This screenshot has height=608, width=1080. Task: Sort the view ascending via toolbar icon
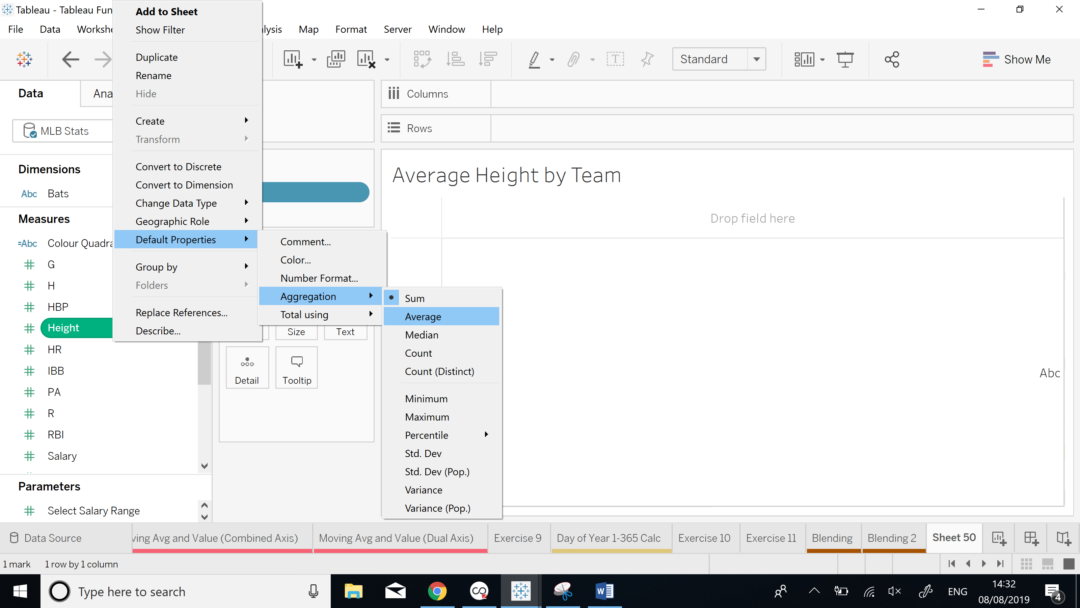[x=455, y=59]
